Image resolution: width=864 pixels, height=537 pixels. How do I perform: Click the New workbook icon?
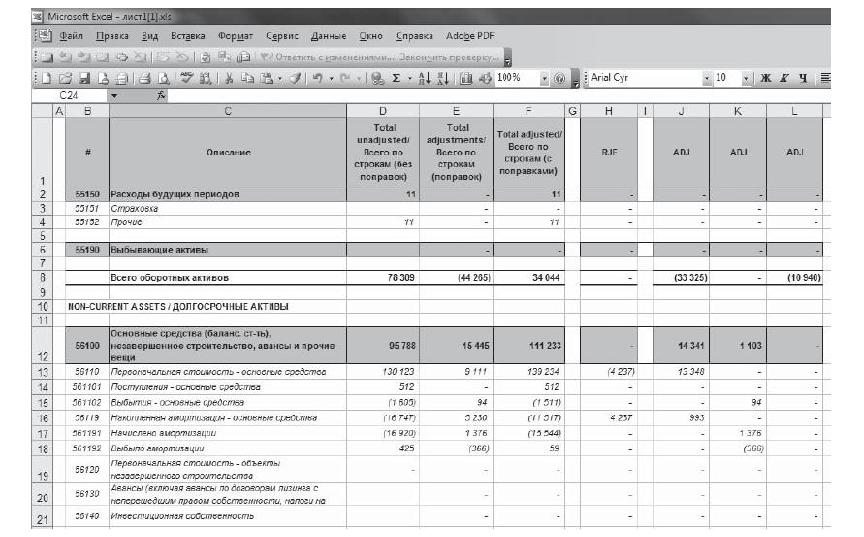[x=47, y=79]
